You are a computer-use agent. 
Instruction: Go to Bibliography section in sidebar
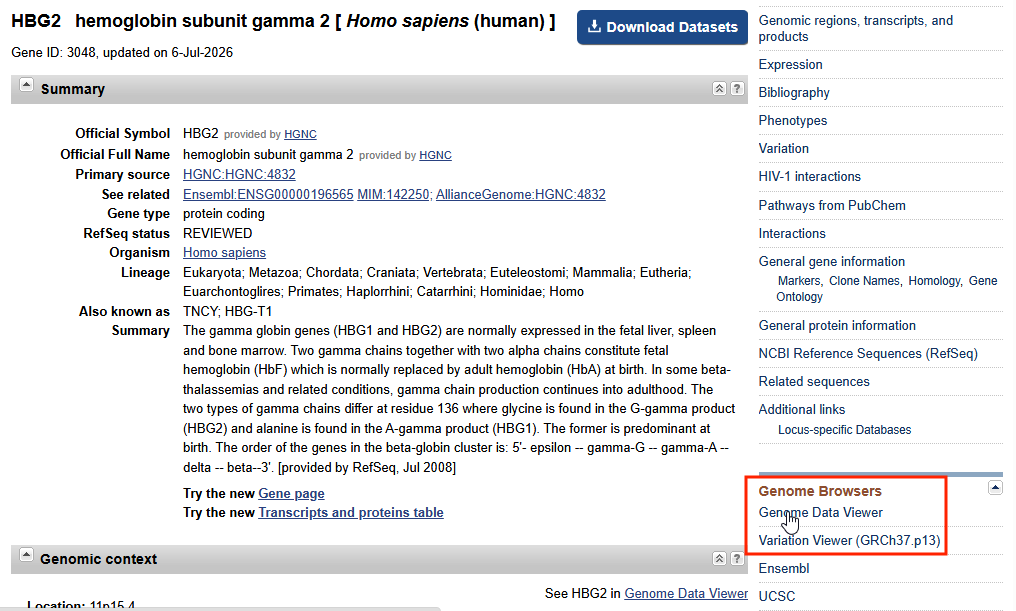(x=794, y=93)
